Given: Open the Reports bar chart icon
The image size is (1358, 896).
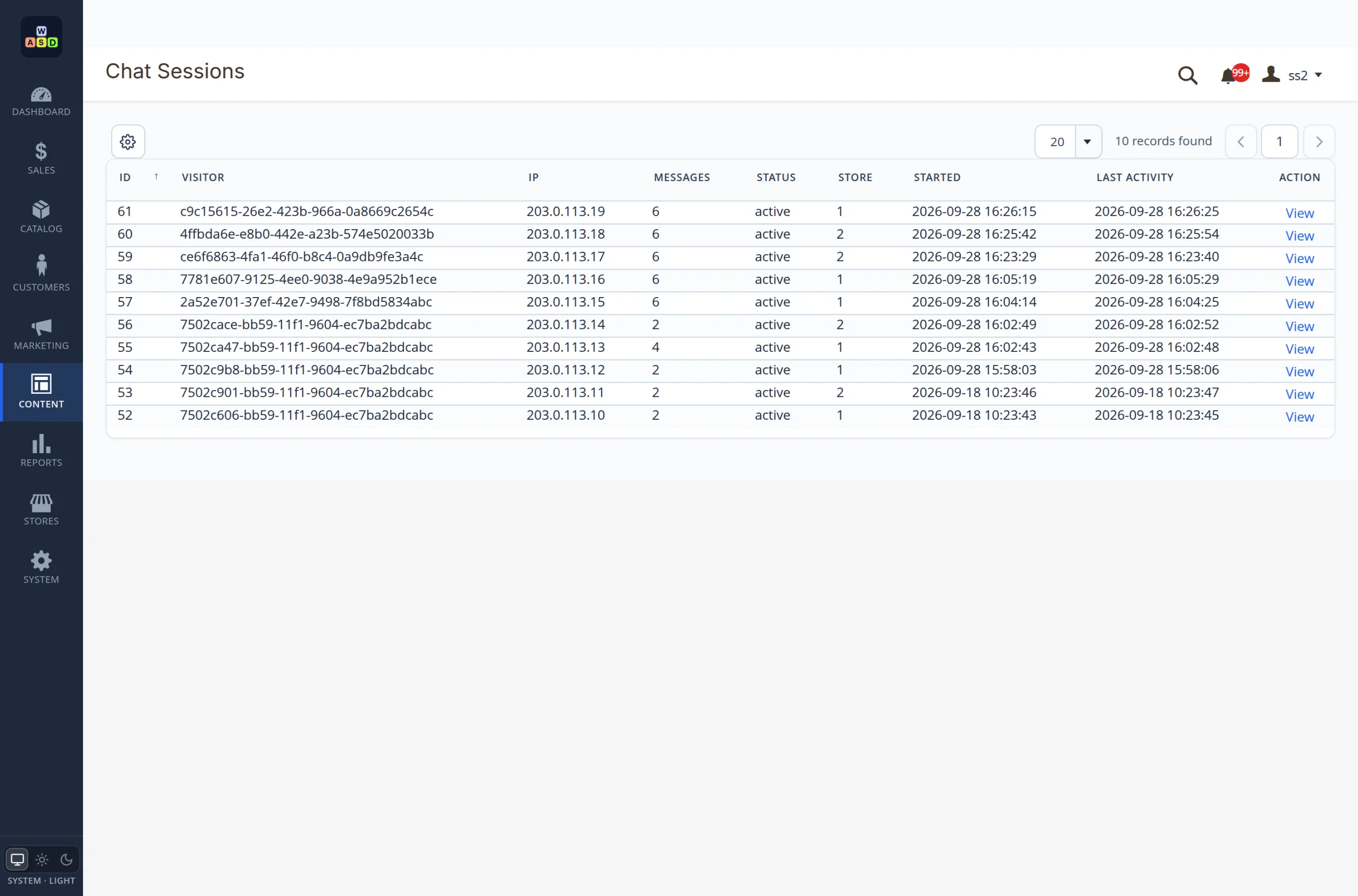Looking at the screenshot, I should pyautogui.click(x=41, y=443).
